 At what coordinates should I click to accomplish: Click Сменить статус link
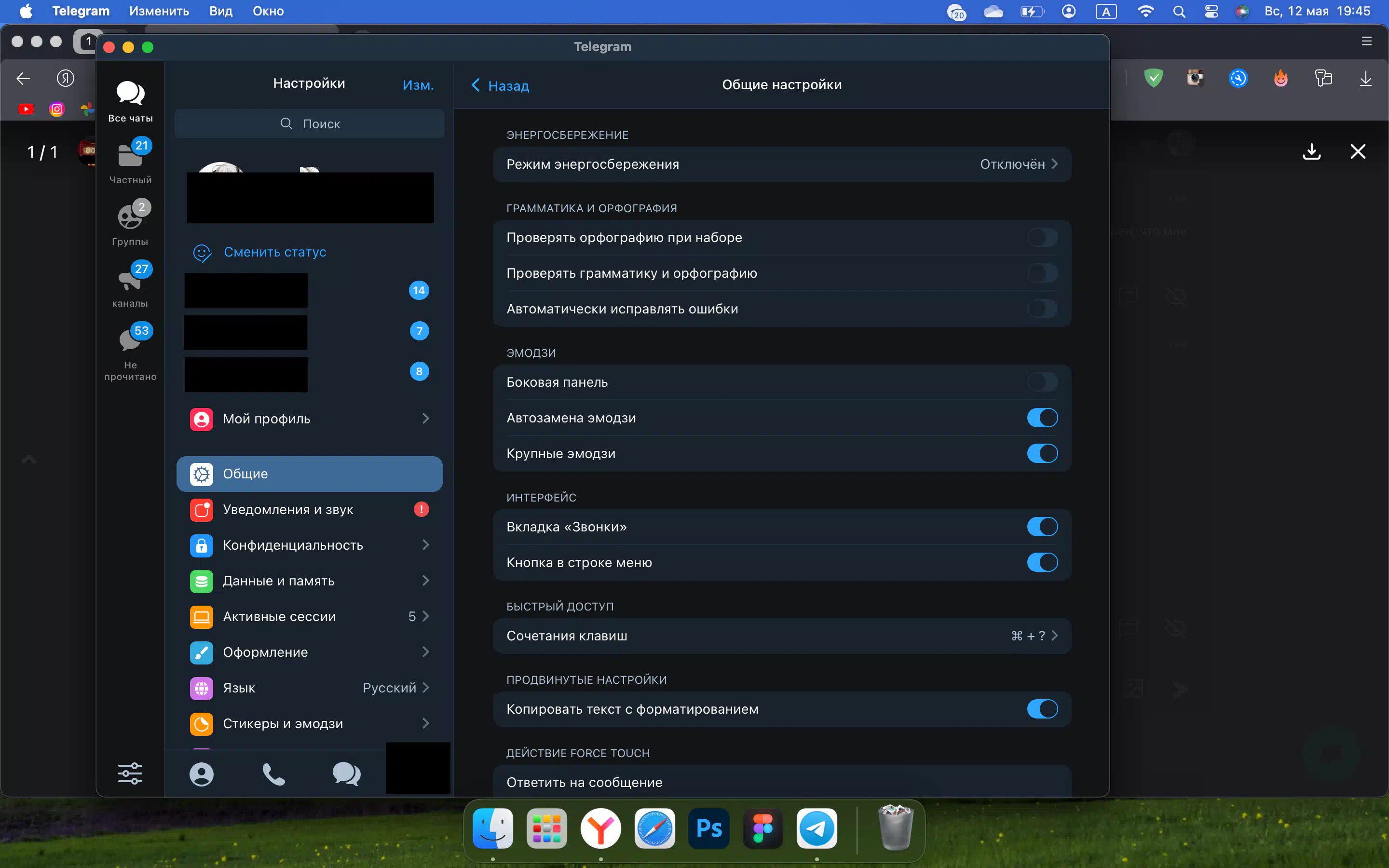point(275,252)
